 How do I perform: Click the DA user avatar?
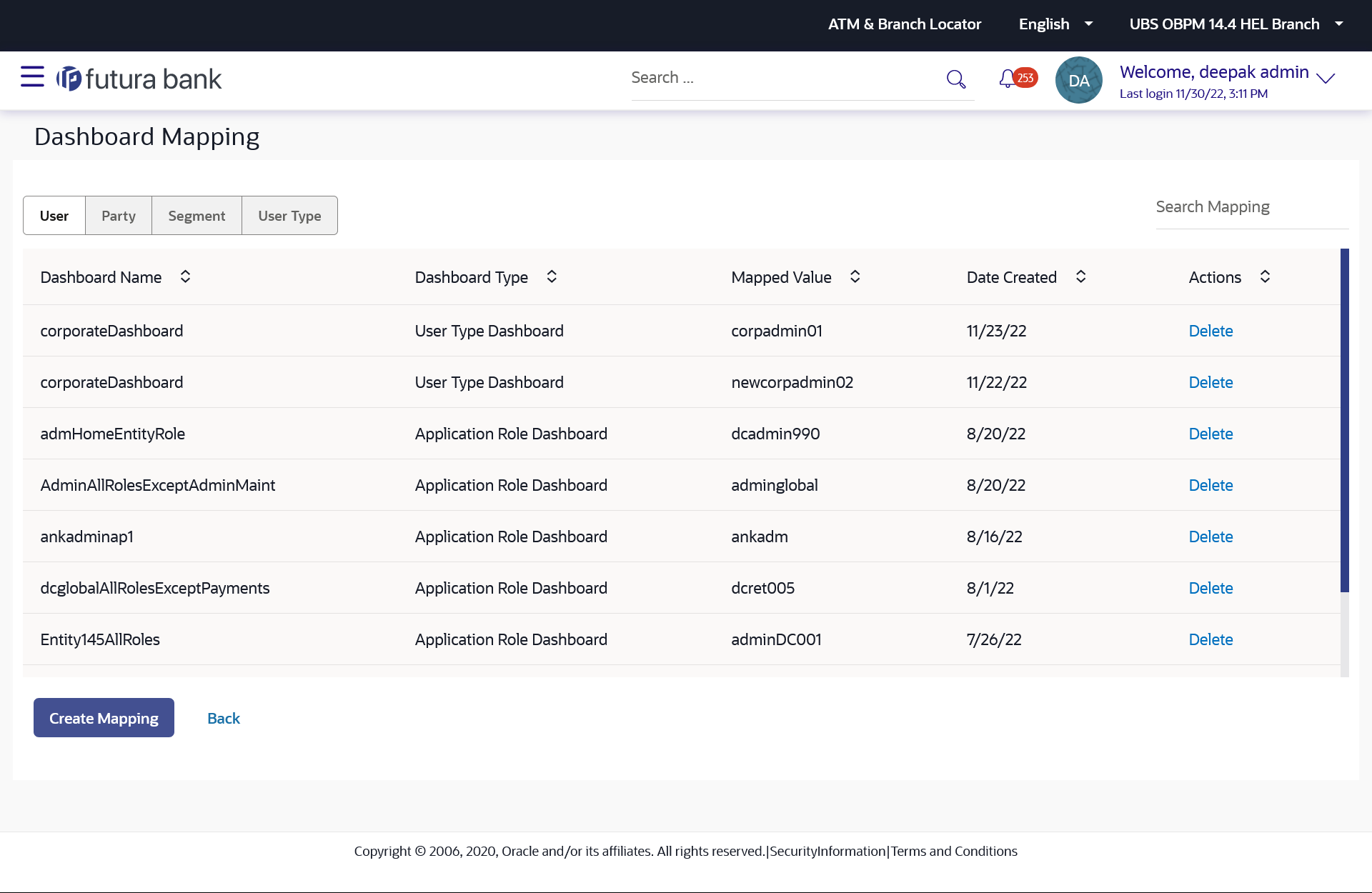[1078, 80]
